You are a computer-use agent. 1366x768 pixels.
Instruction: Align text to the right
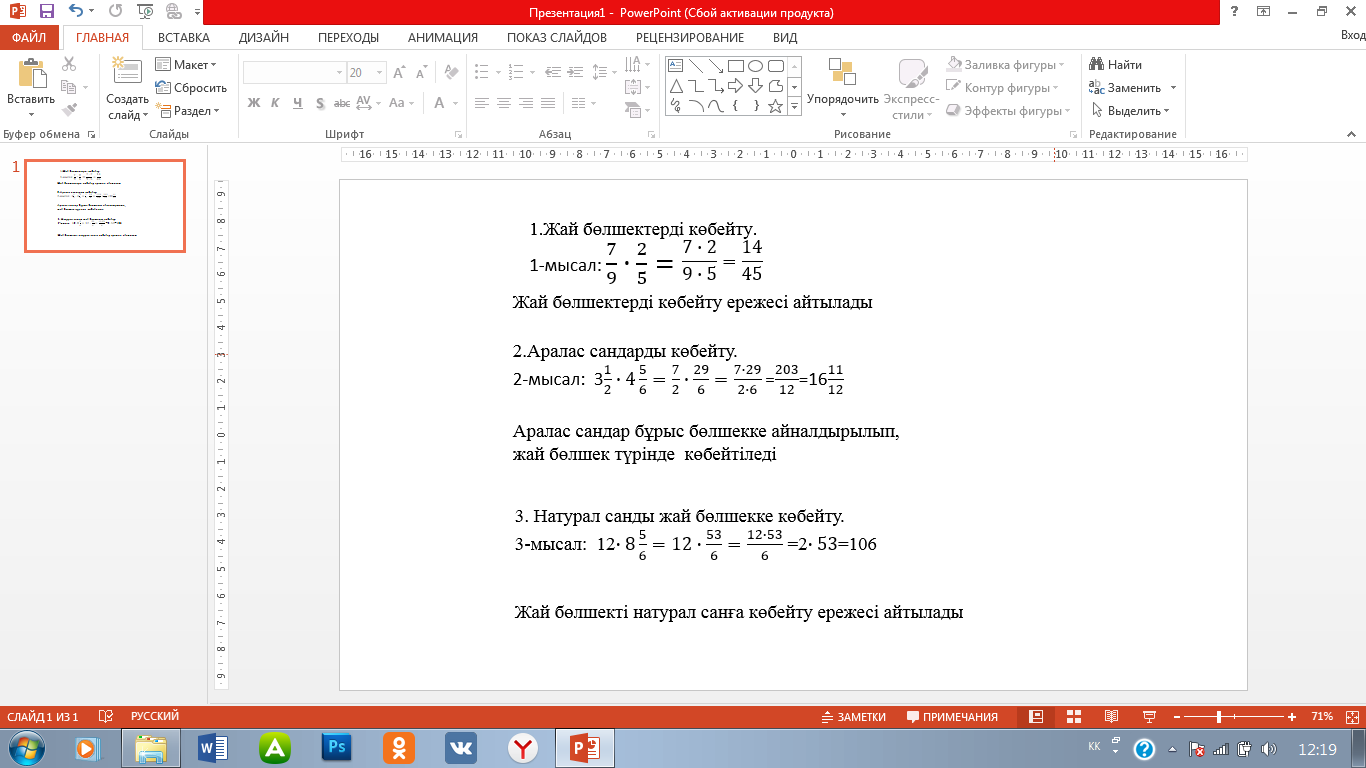[x=526, y=103]
